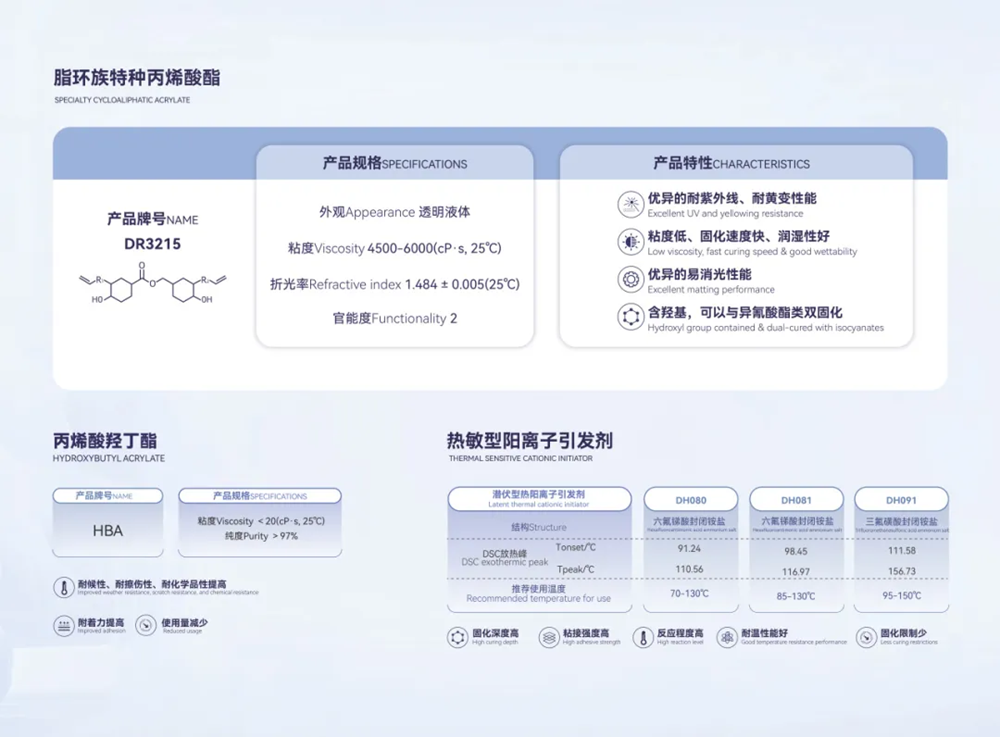Select the DH080 column header
Screen dimensions: 1000x737
tap(690, 499)
